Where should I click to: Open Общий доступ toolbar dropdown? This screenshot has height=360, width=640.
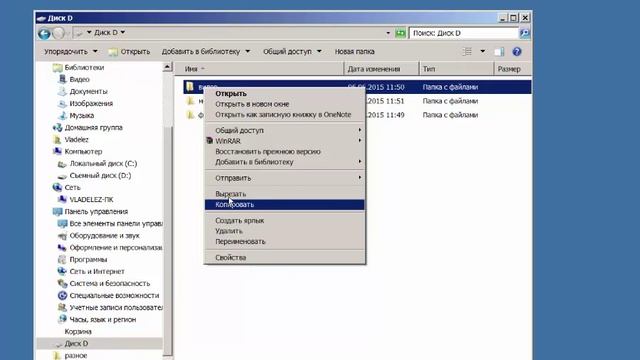click(x=292, y=52)
